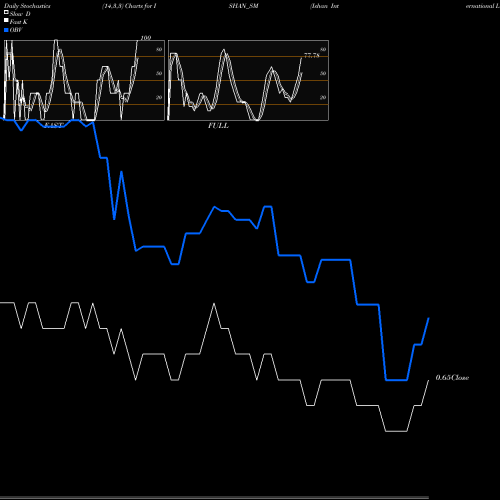The width and height of the screenshot is (500, 500).
Task: Select the "Slow D" legend label
Action: pyautogui.click(x=20, y=14)
